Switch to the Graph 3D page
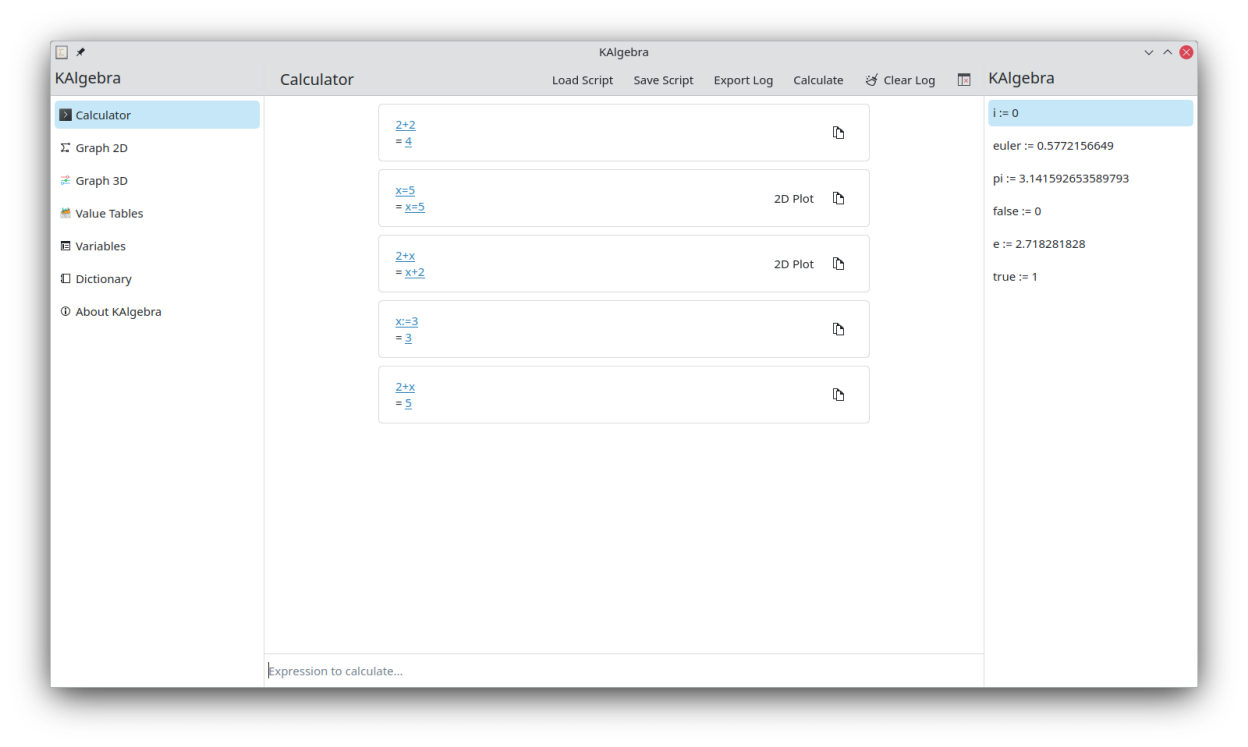 (x=101, y=181)
